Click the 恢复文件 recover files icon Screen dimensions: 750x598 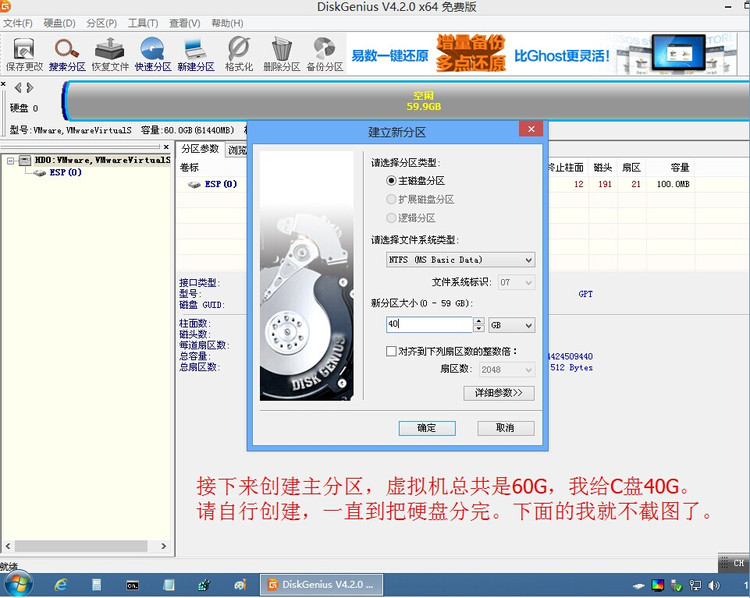coord(110,53)
